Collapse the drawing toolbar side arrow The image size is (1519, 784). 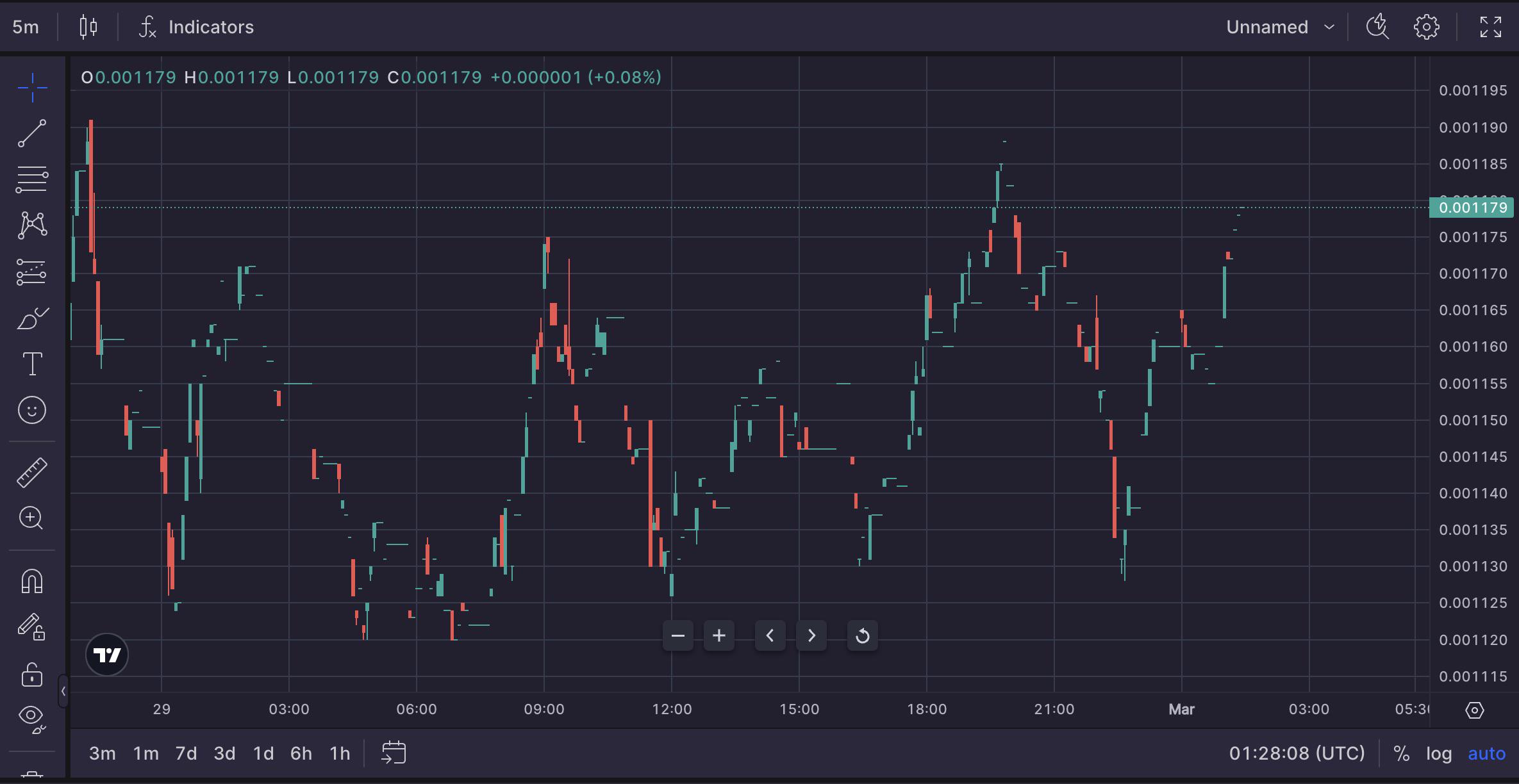coord(63,691)
